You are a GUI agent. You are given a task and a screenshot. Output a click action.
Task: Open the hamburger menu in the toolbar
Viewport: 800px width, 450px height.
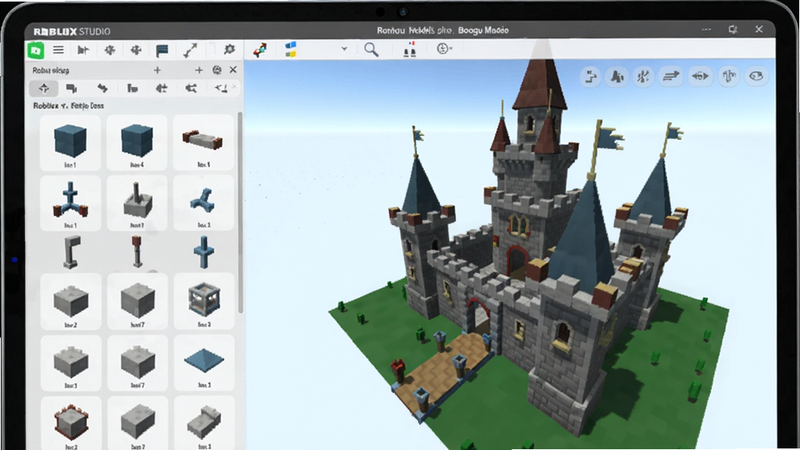pos(59,50)
